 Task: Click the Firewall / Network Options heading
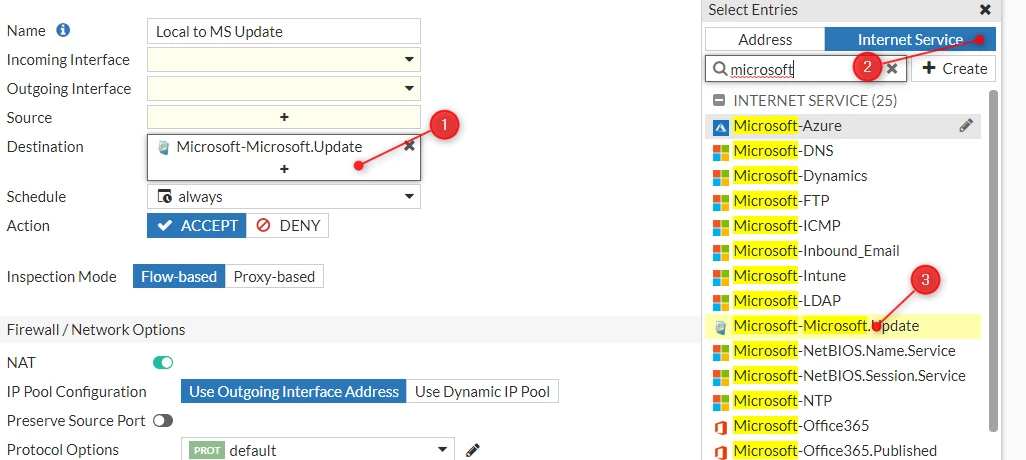[x=96, y=330]
